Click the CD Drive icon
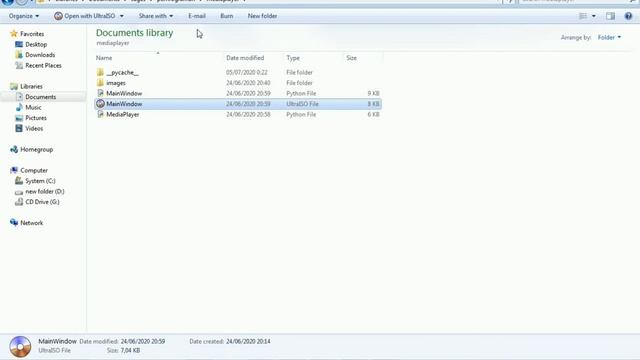The image size is (640, 360). click(19, 202)
